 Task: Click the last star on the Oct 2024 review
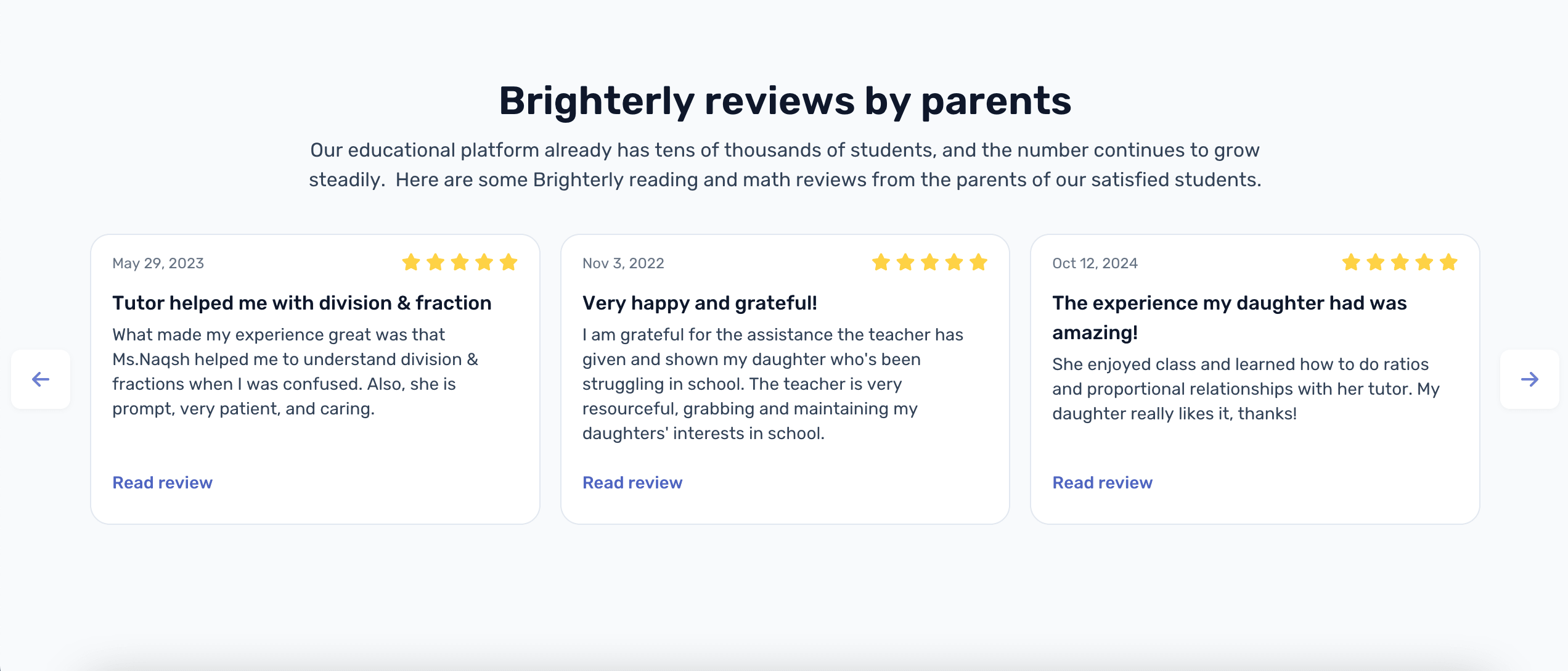click(1448, 262)
